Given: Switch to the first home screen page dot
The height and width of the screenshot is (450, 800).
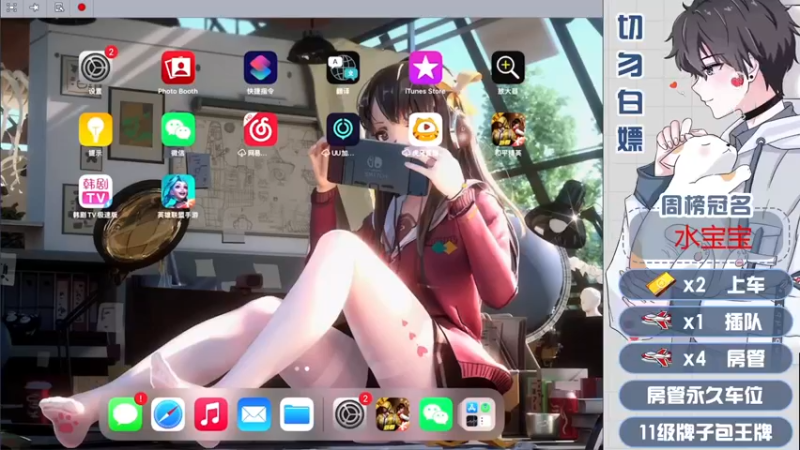Looking at the screenshot, I should pyautogui.click(x=297, y=368).
